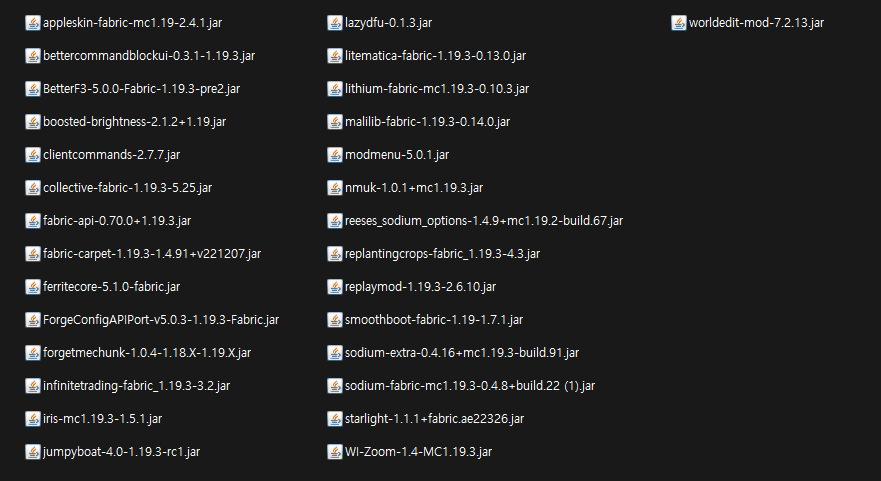Image resolution: width=881 pixels, height=481 pixels.
Task: Select fabric-carpet-1.19.3-1.4.91+v221207.jar file name
Action: (x=152, y=254)
